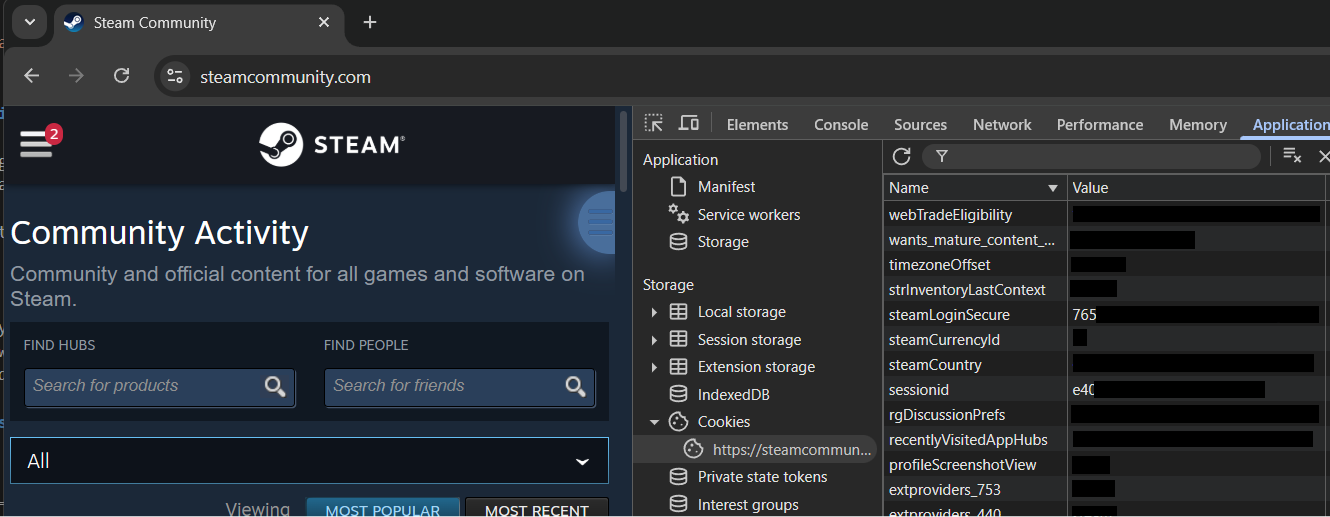
Task: Click the inspect element picker icon
Action: 654,124
